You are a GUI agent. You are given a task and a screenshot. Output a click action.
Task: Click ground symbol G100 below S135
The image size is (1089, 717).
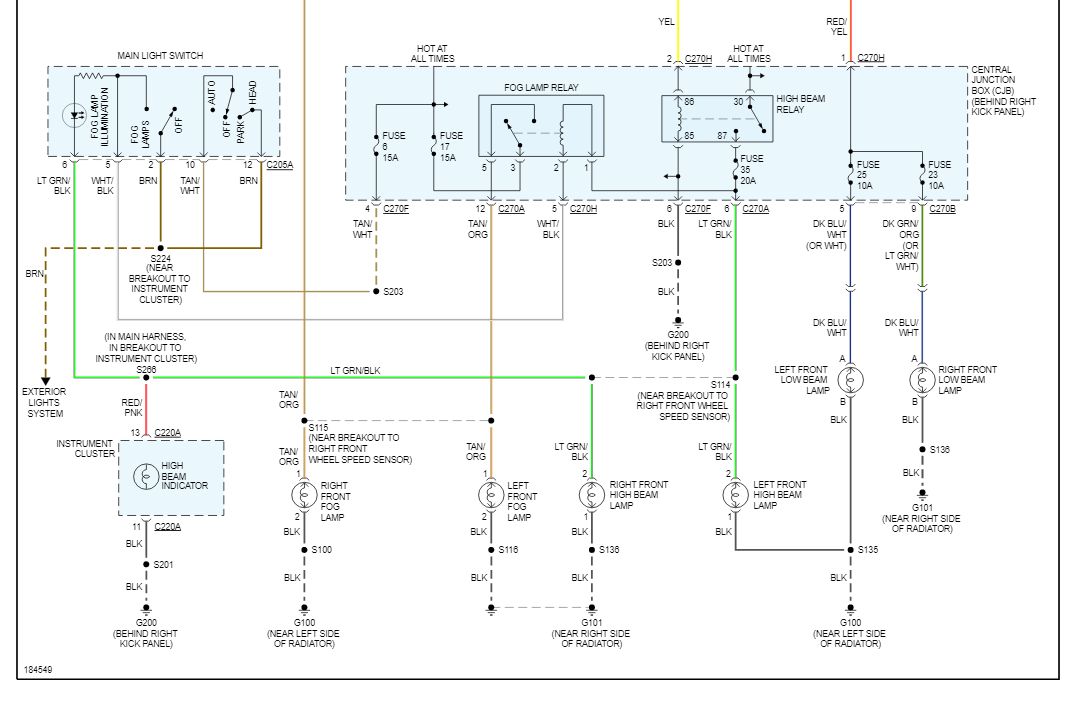tap(850, 609)
